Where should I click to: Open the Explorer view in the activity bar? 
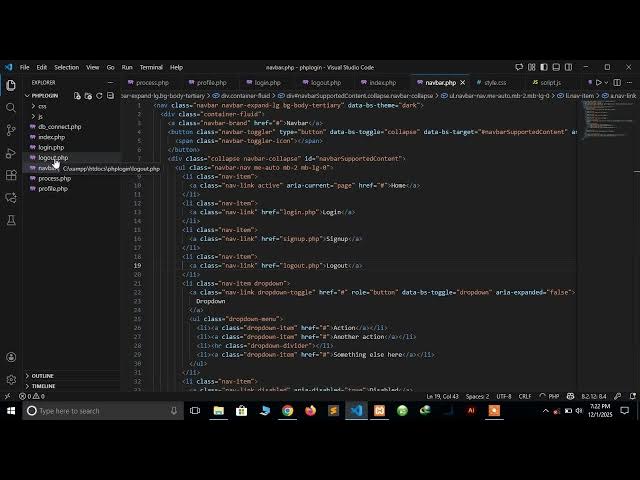(11, 85)
